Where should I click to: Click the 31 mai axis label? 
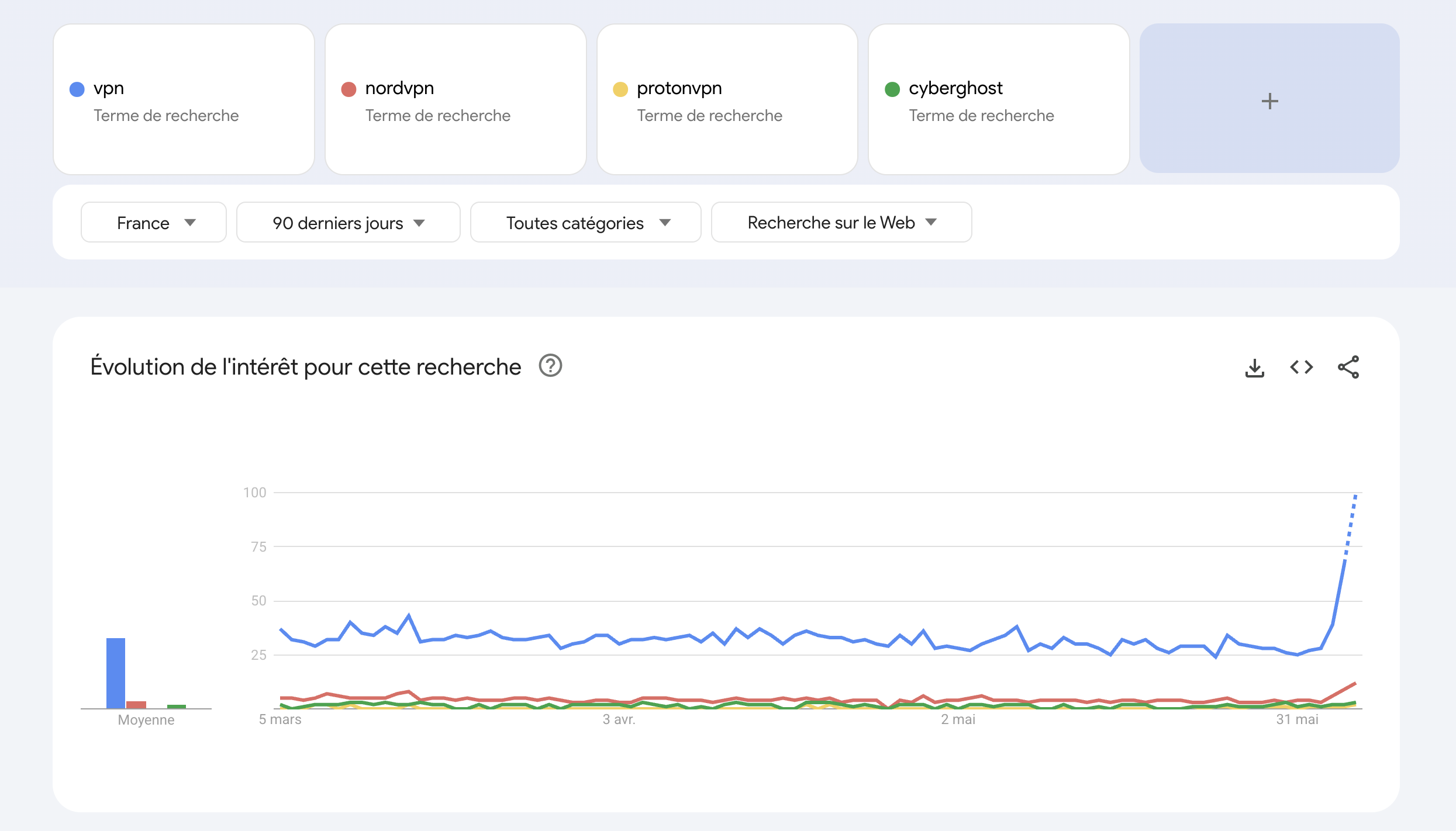(x=1298, y=719)
